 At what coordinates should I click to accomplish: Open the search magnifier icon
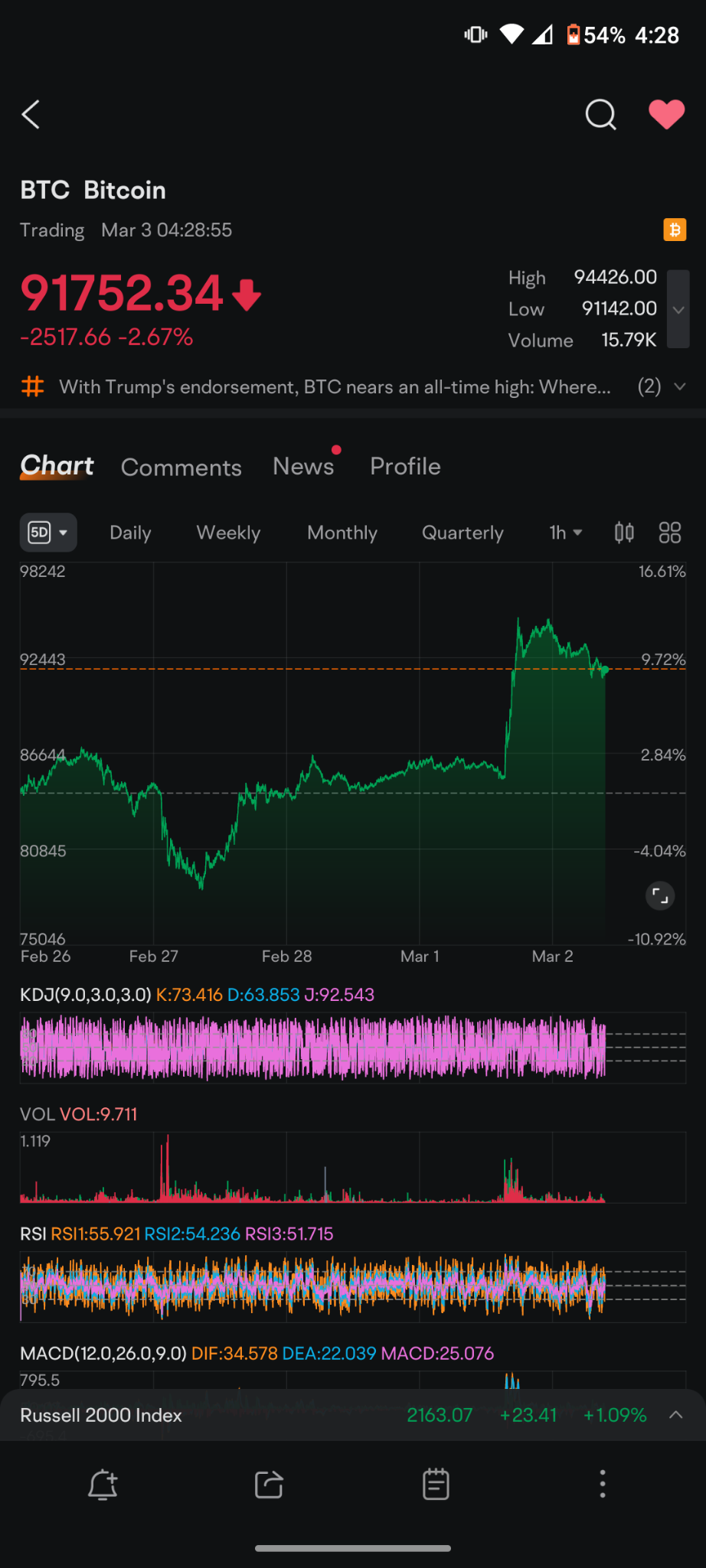(x=600, y=115)
